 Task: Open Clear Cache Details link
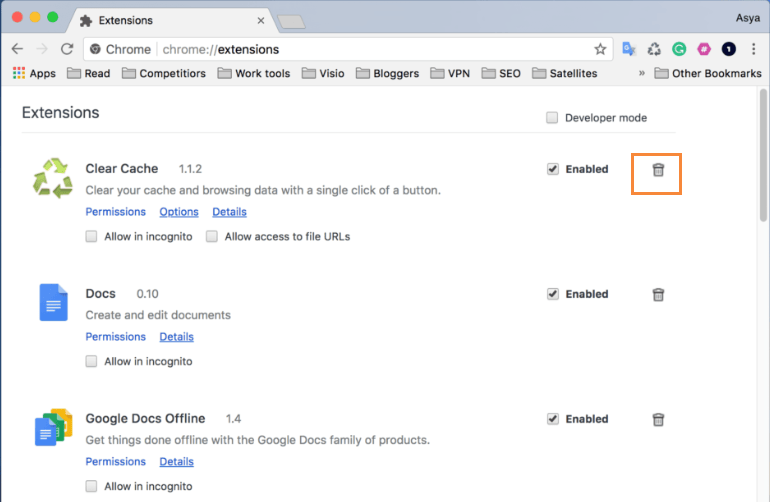point(229,212)
